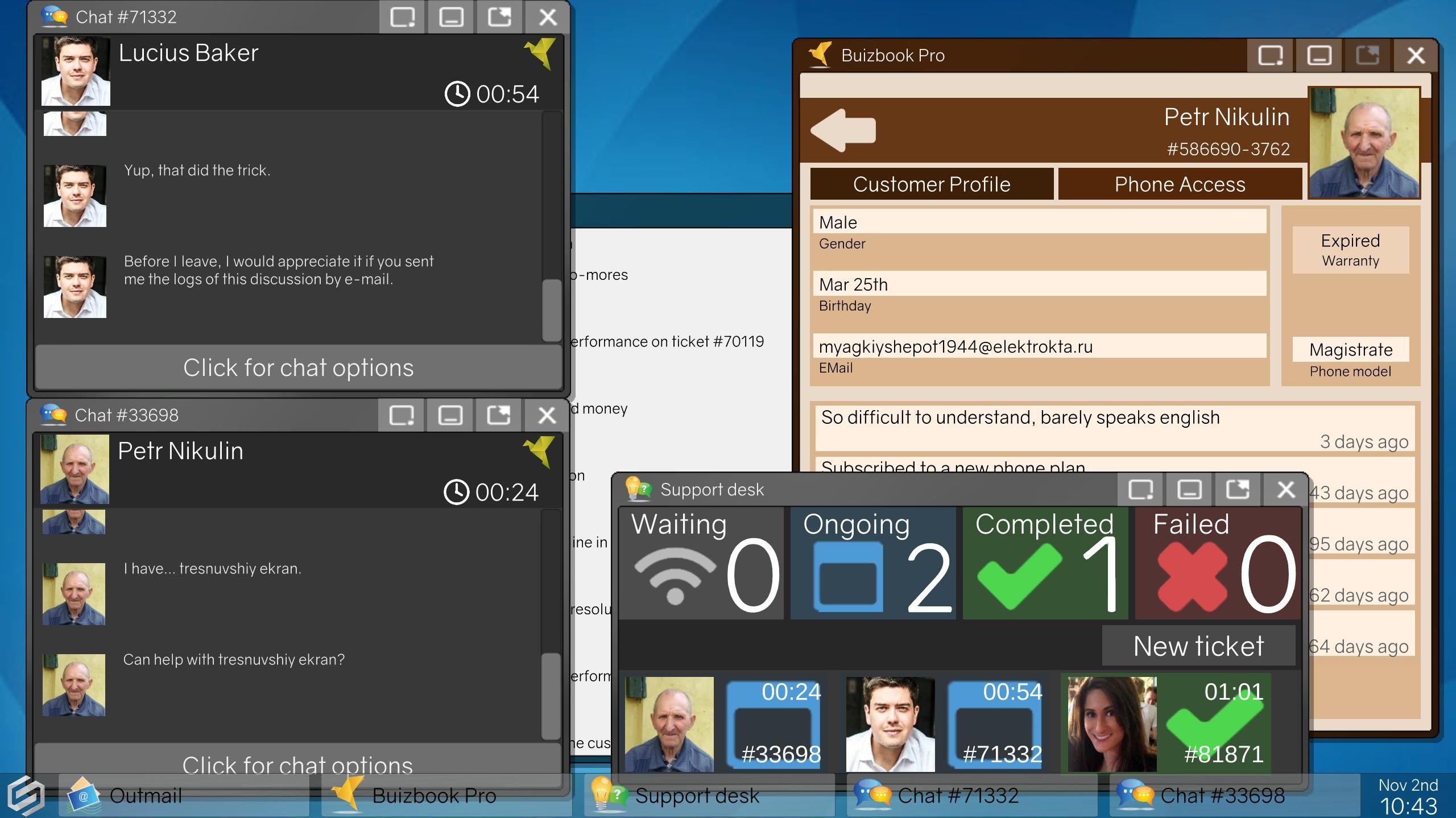Screen dimensions: 1456x818
Task: Minimize Chat #33698 window
Action: click(x=449, y=415)
